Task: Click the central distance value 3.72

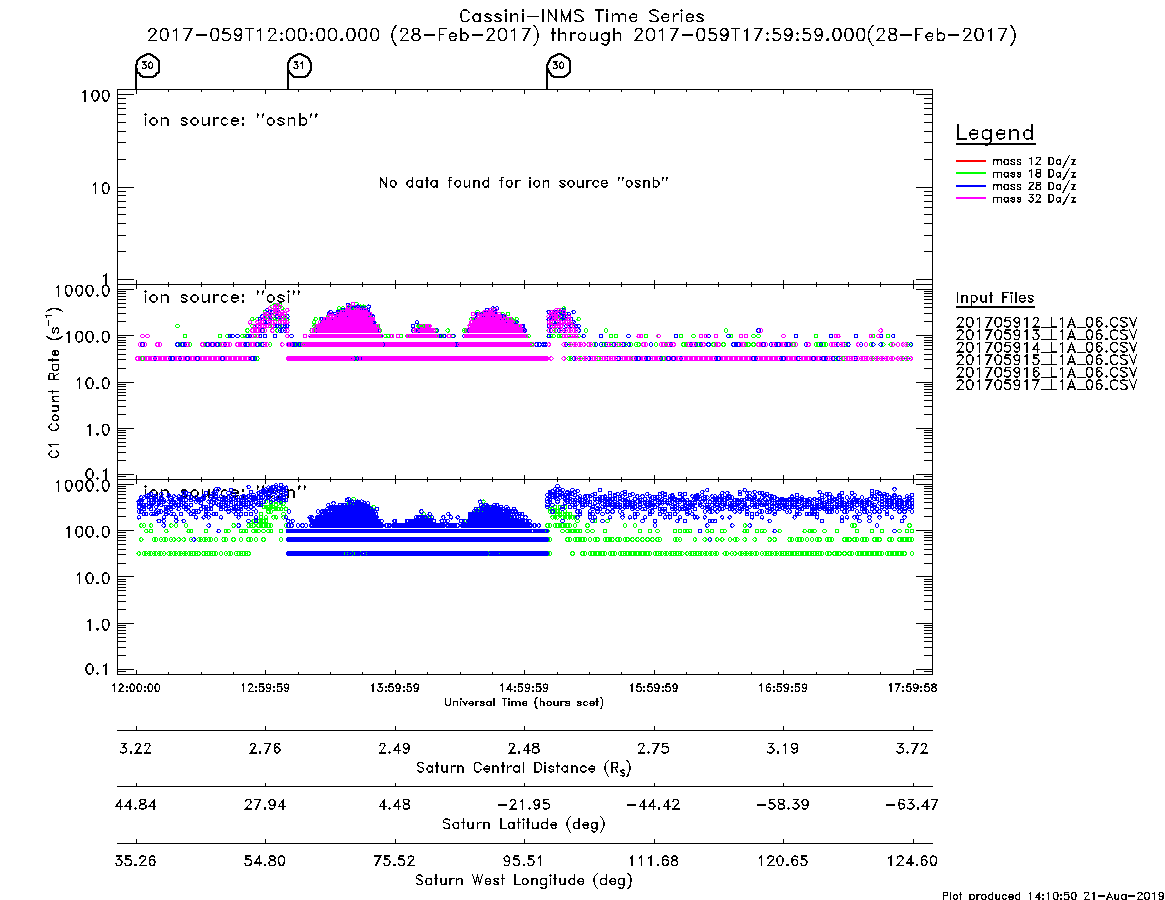Action: (912, 748)
